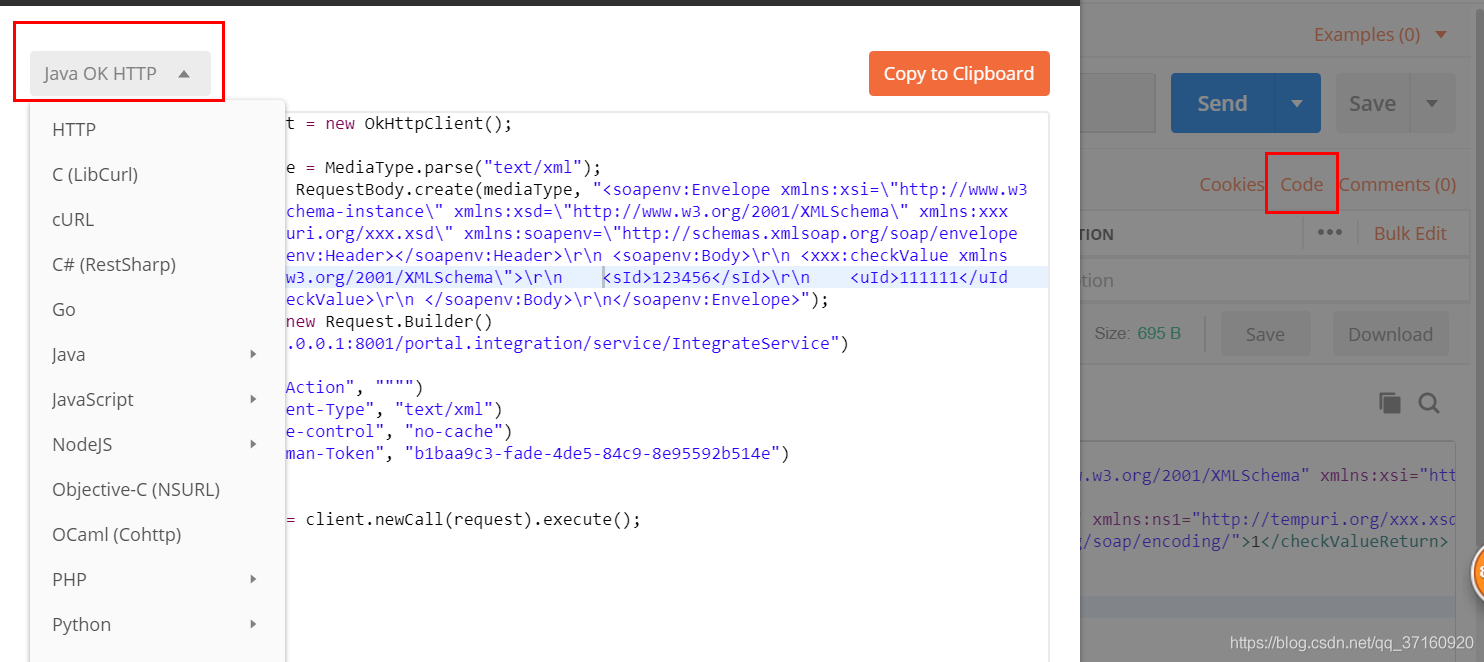Click the Size 695 B value
The image size is (1484, 662).
click(1158, 334)
